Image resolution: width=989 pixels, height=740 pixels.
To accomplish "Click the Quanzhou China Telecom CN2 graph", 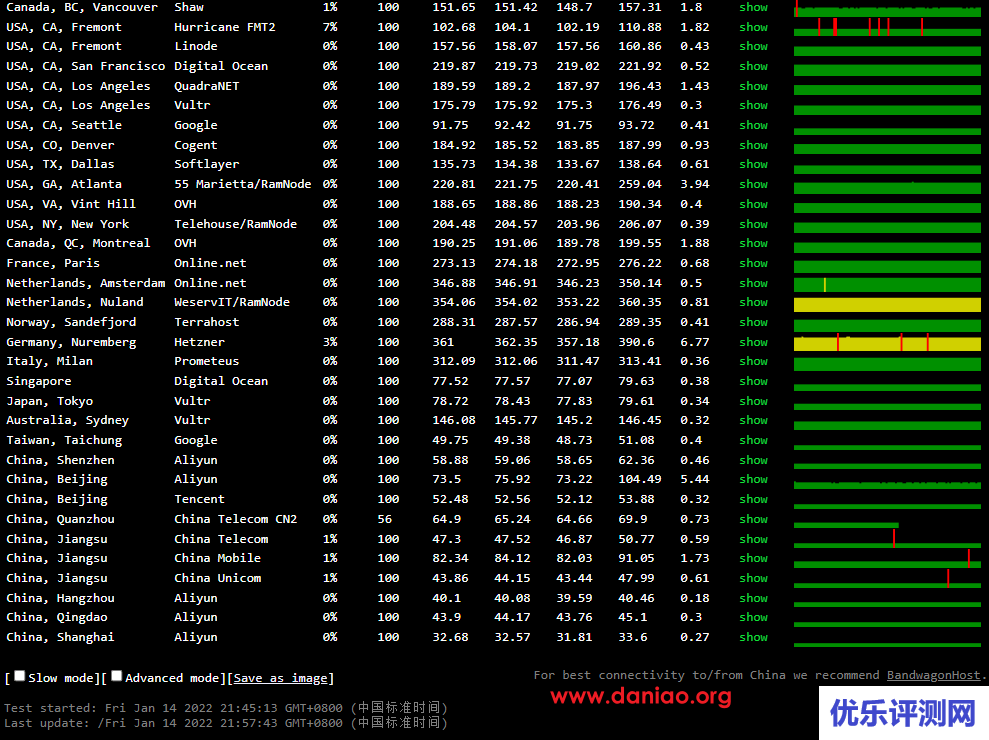I will 846,525.
